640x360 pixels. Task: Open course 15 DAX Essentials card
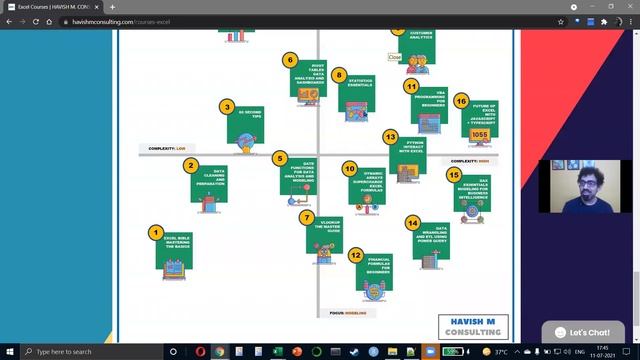[472, 193]
